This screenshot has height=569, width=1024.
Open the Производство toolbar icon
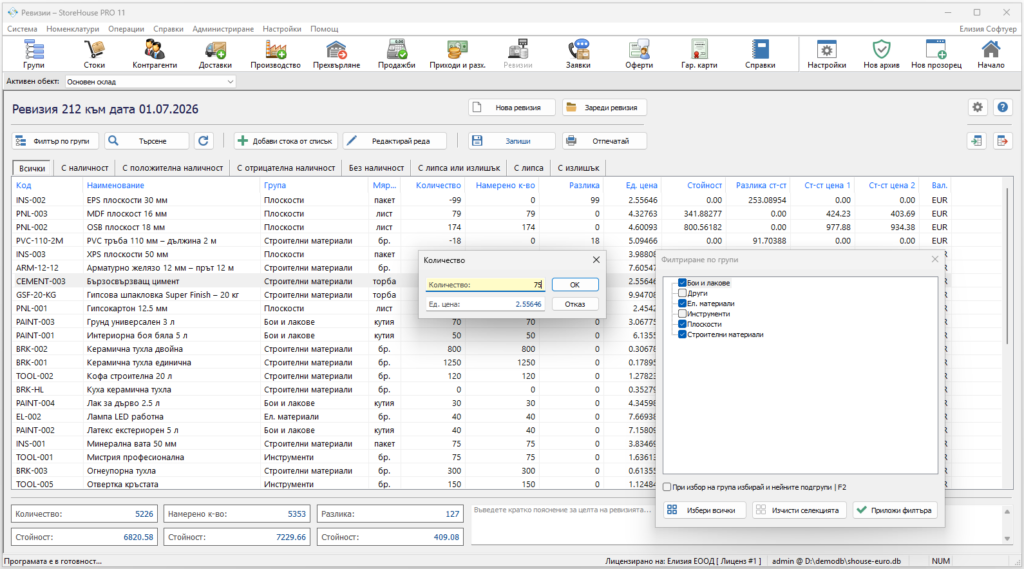tap(276, 54)
